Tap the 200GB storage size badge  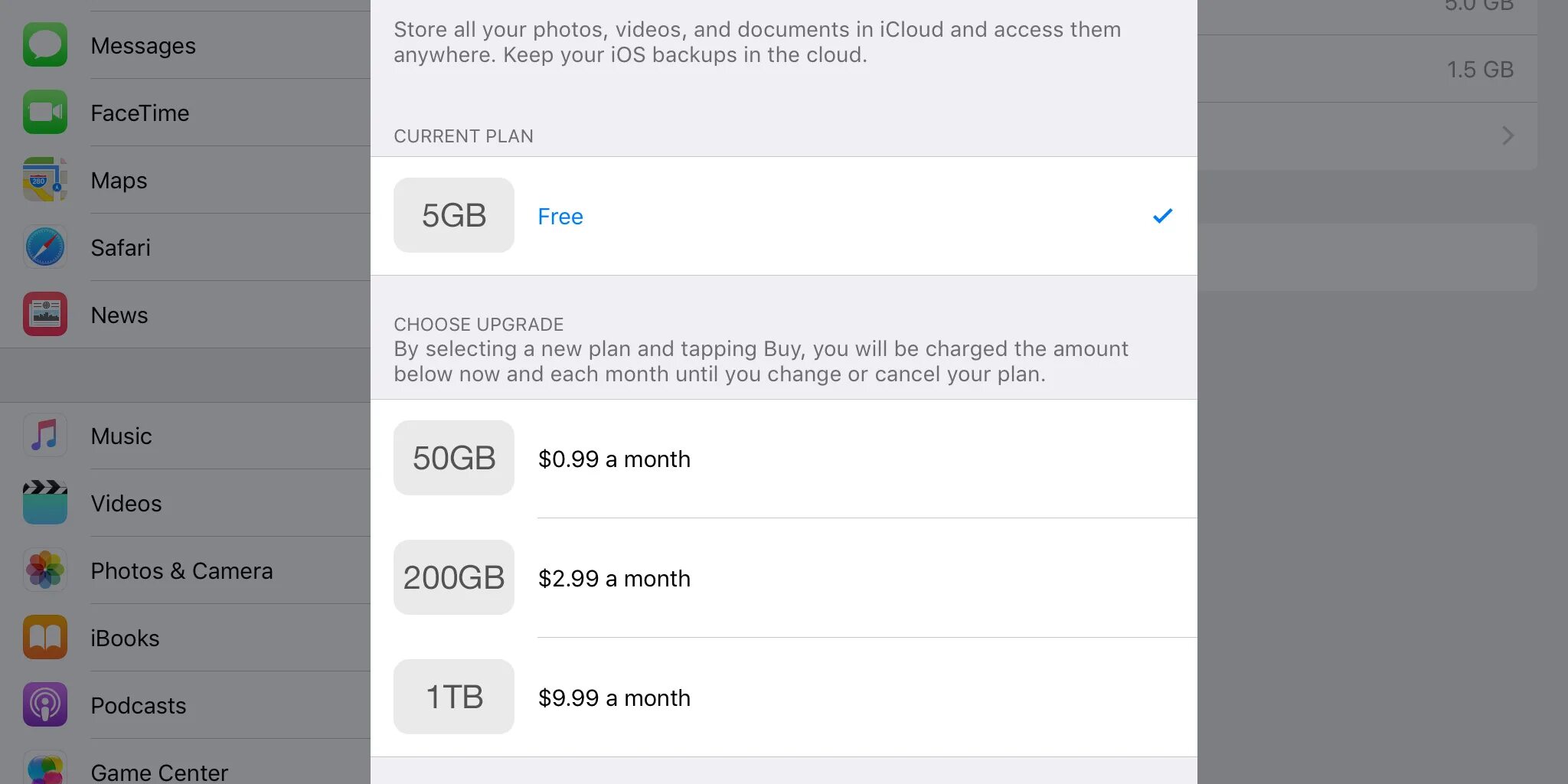tap(454, 577)
